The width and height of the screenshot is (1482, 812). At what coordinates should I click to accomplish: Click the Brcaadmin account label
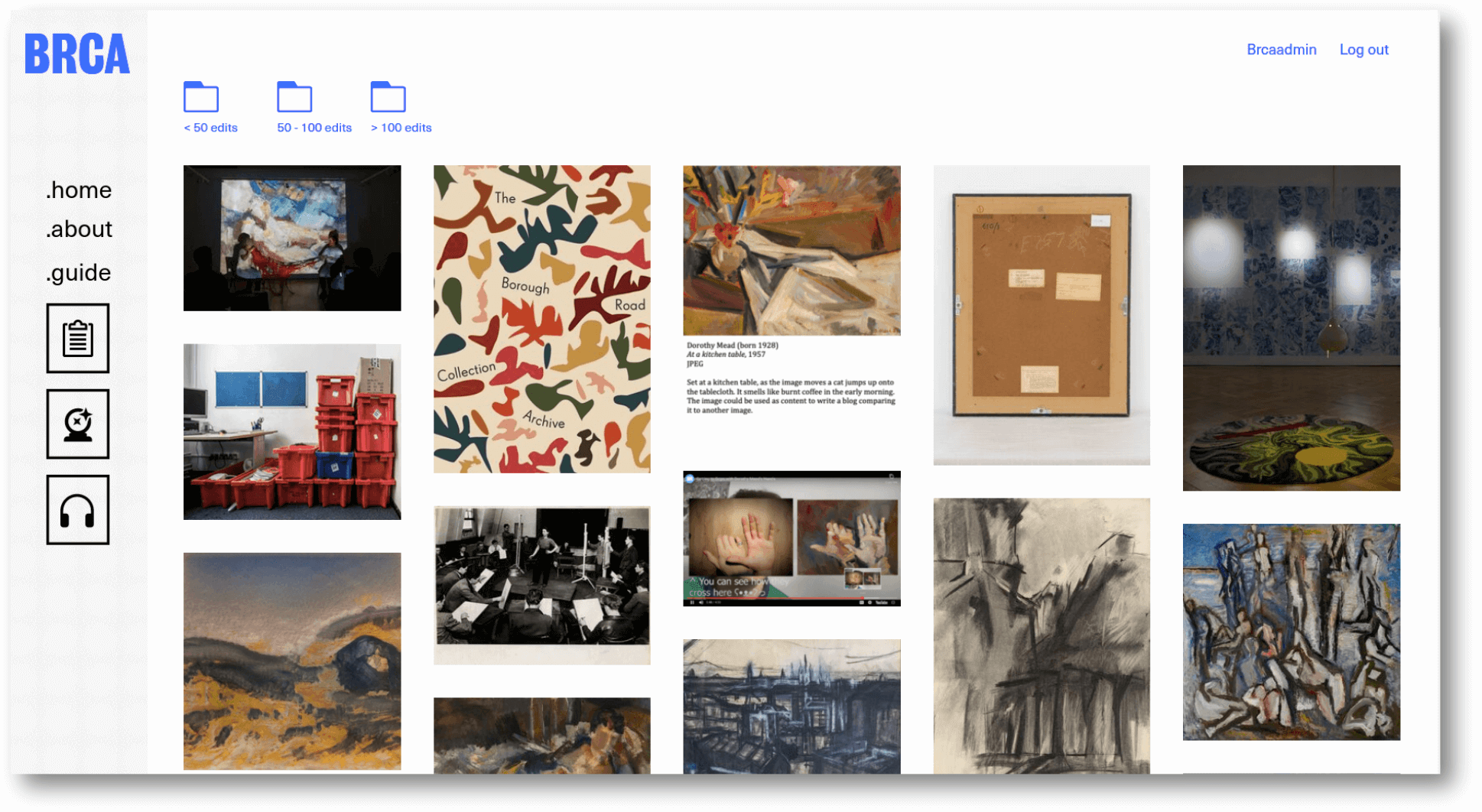pyautogui.click(x=1282, y=49)
